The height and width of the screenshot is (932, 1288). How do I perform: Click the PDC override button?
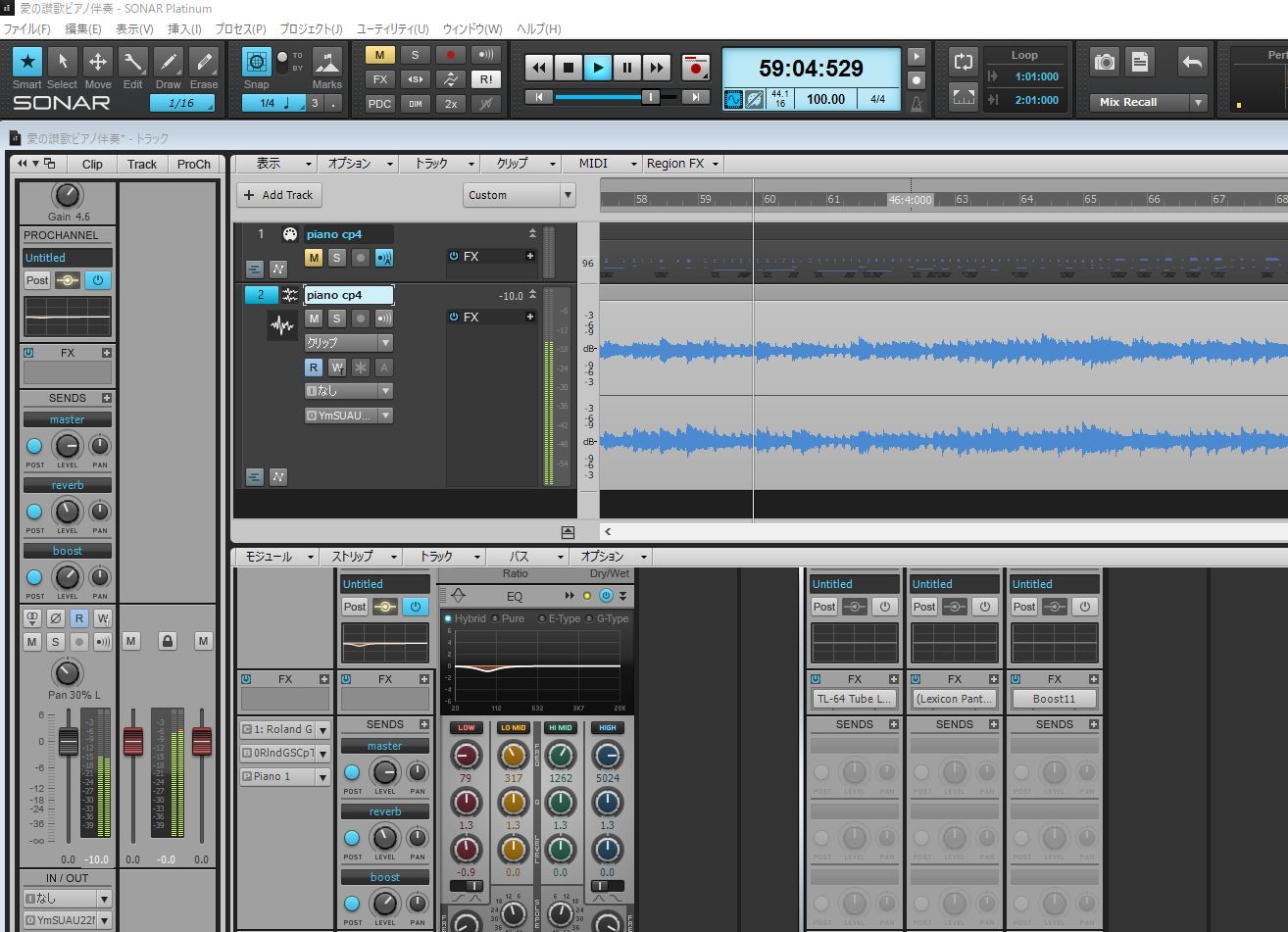[x=380, y=104]
